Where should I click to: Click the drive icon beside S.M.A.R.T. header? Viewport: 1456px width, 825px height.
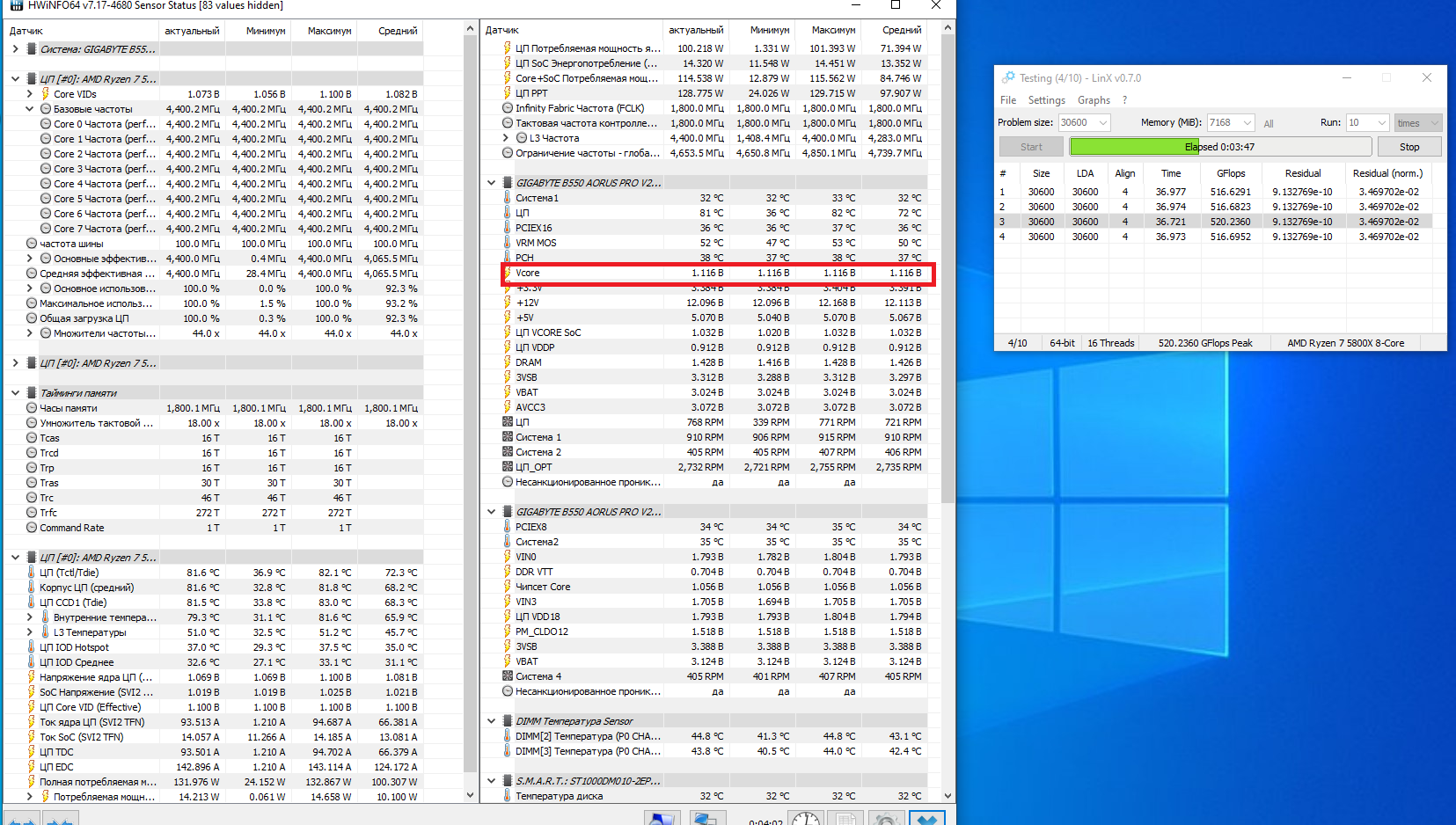(x=508, y=781)
